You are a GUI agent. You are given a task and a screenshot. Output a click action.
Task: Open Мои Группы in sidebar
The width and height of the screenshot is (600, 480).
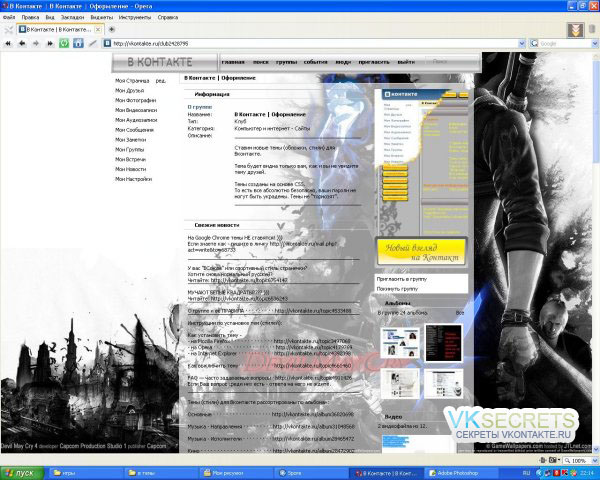tap(130, 150)
